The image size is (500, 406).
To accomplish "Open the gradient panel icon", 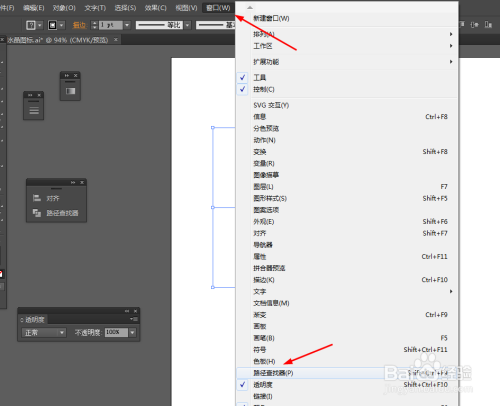I will 70,91.
